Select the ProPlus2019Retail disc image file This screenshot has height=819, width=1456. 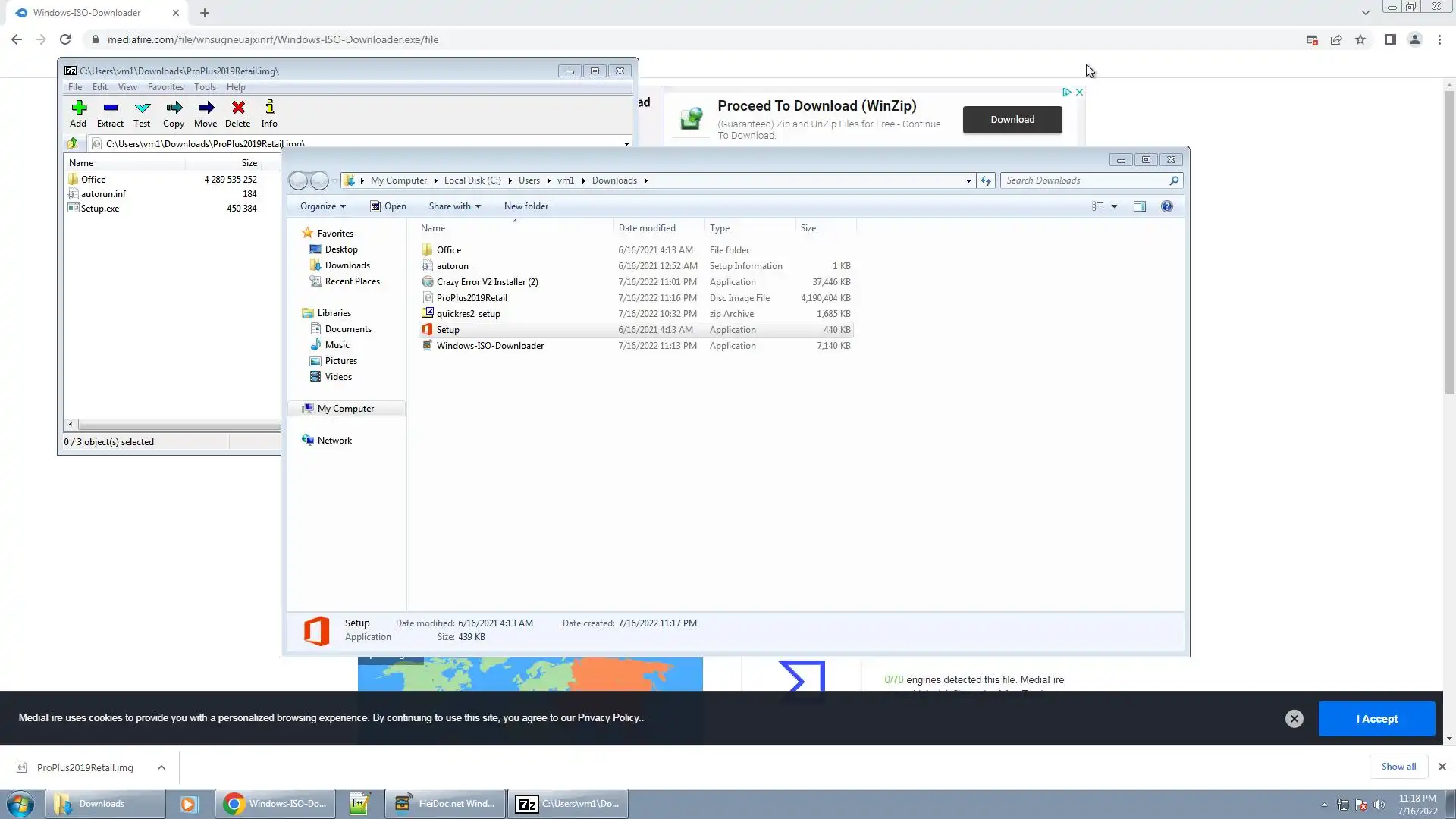click(472, 298)
